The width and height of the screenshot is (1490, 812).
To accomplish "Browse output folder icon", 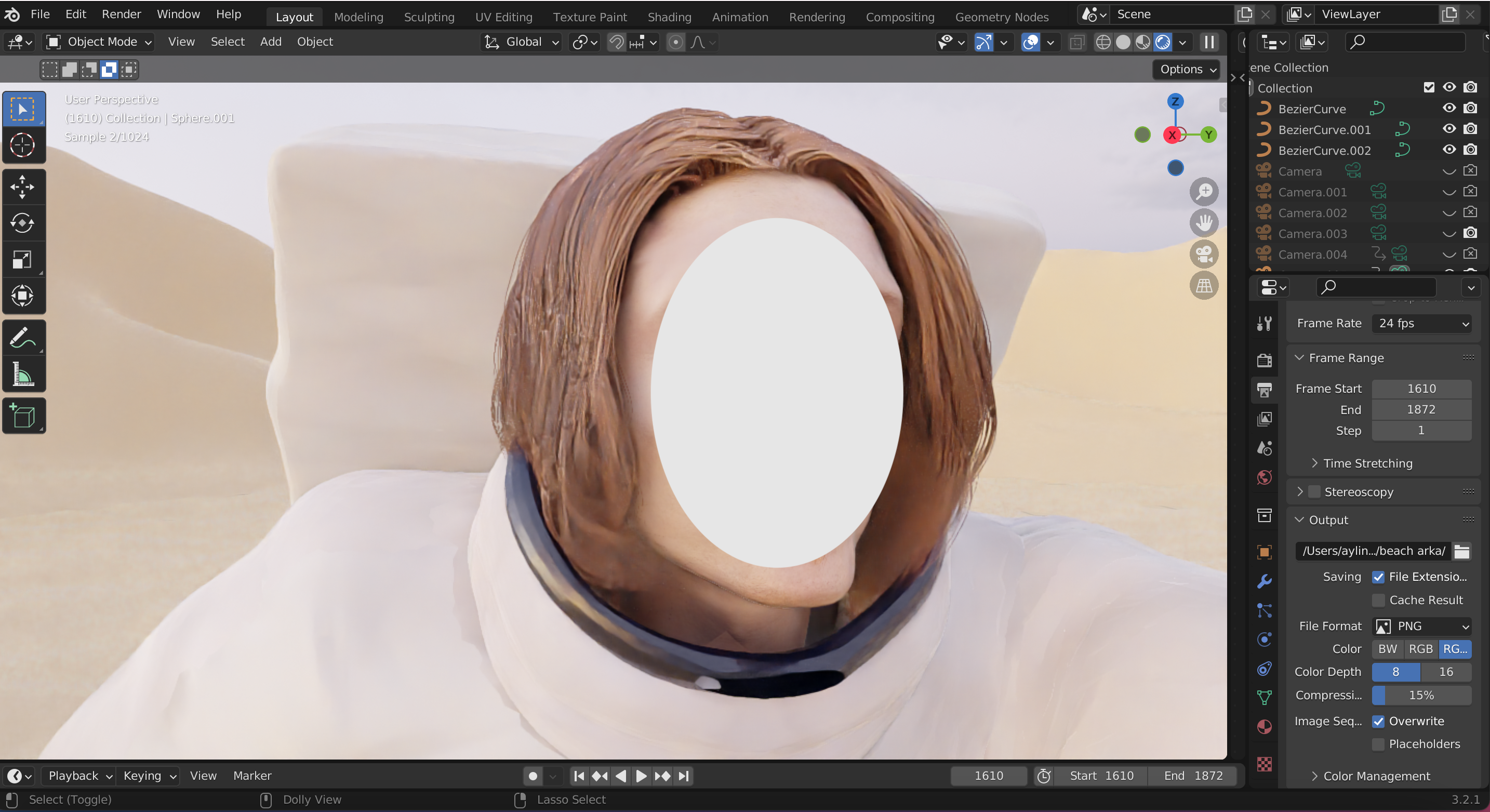I will tap(1461, 551).
